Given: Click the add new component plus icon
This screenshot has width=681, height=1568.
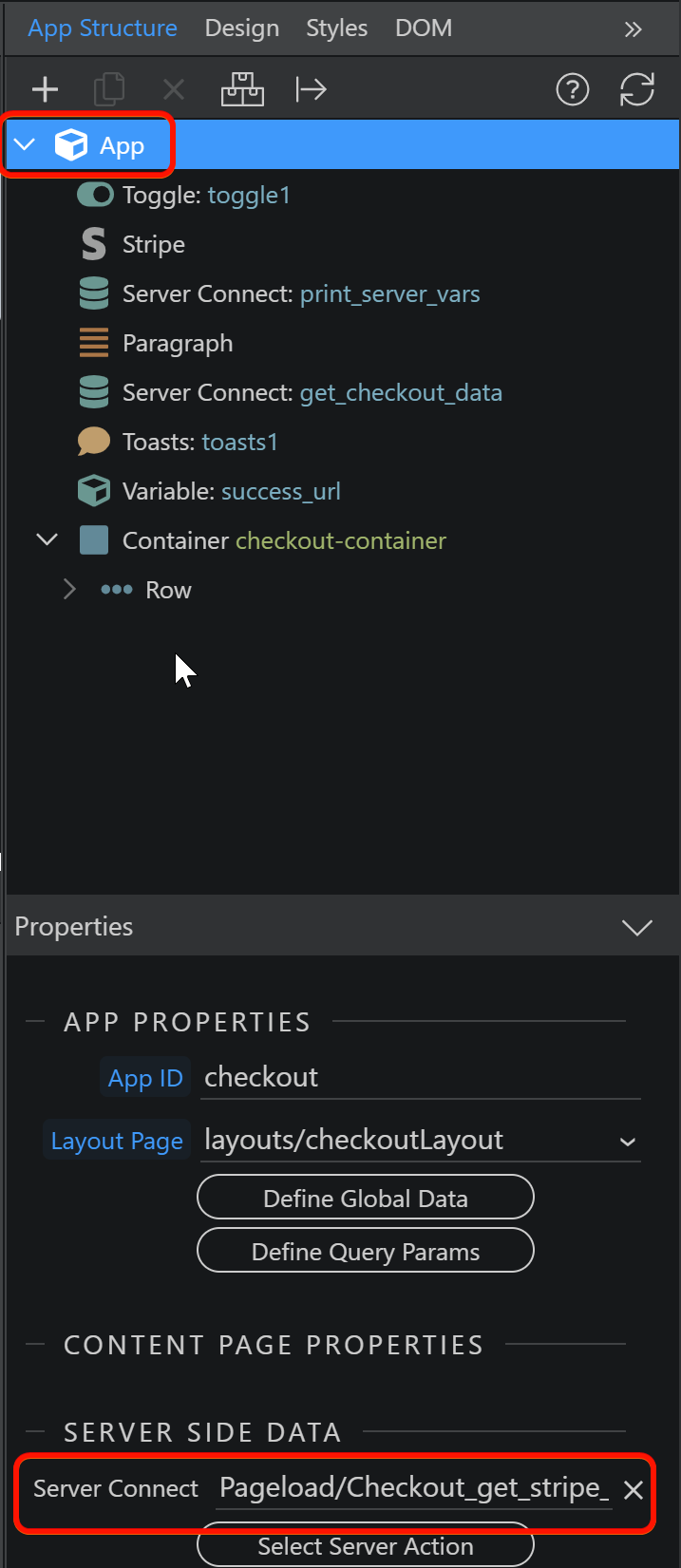Looking at the screenshot, I should (x=45, y=90).
